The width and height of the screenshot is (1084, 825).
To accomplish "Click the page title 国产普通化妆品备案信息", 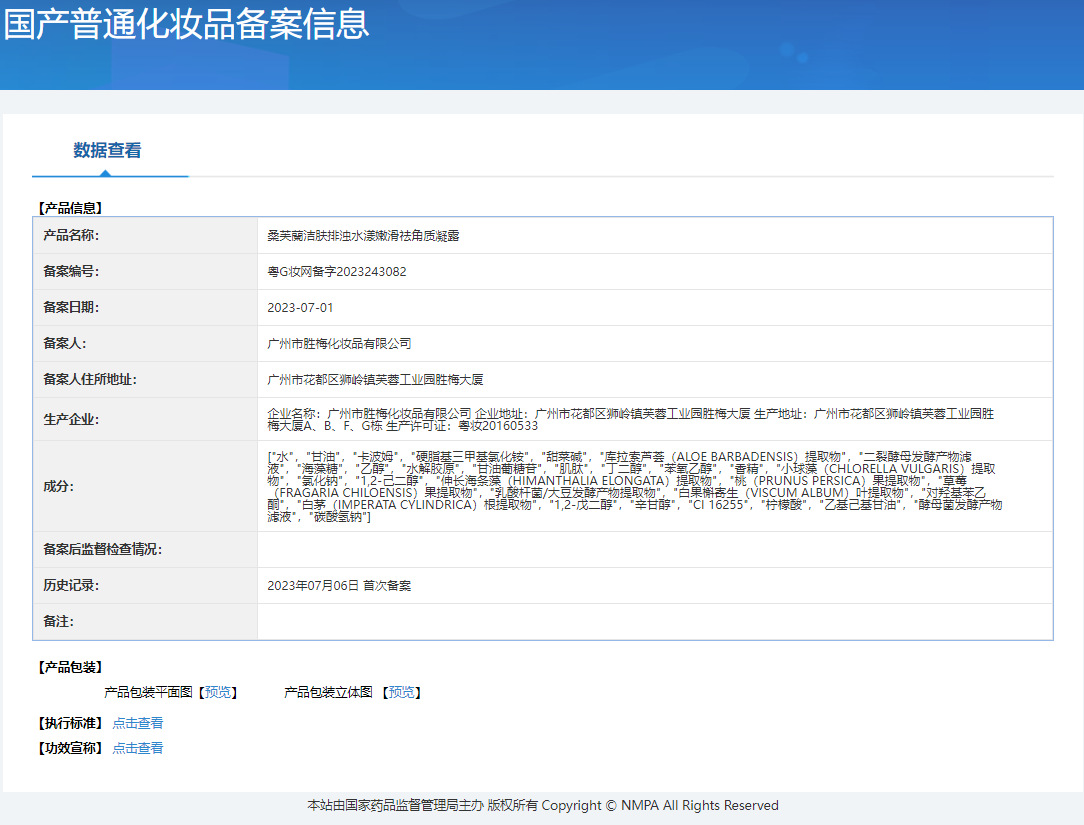I will click(187, 23).
